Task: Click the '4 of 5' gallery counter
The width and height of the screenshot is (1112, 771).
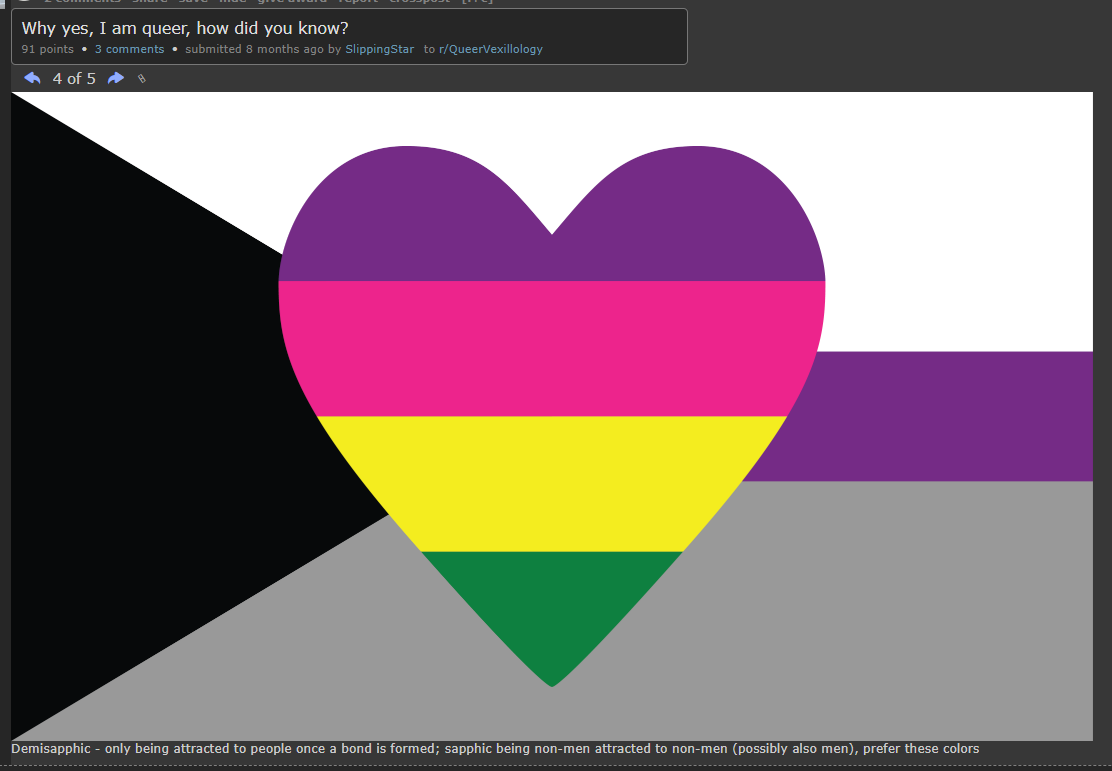Action: [x=74, y=78]
